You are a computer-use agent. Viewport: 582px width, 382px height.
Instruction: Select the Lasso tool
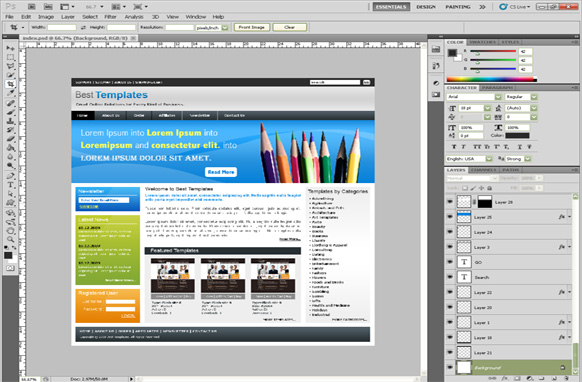click(x=10, y=66)
